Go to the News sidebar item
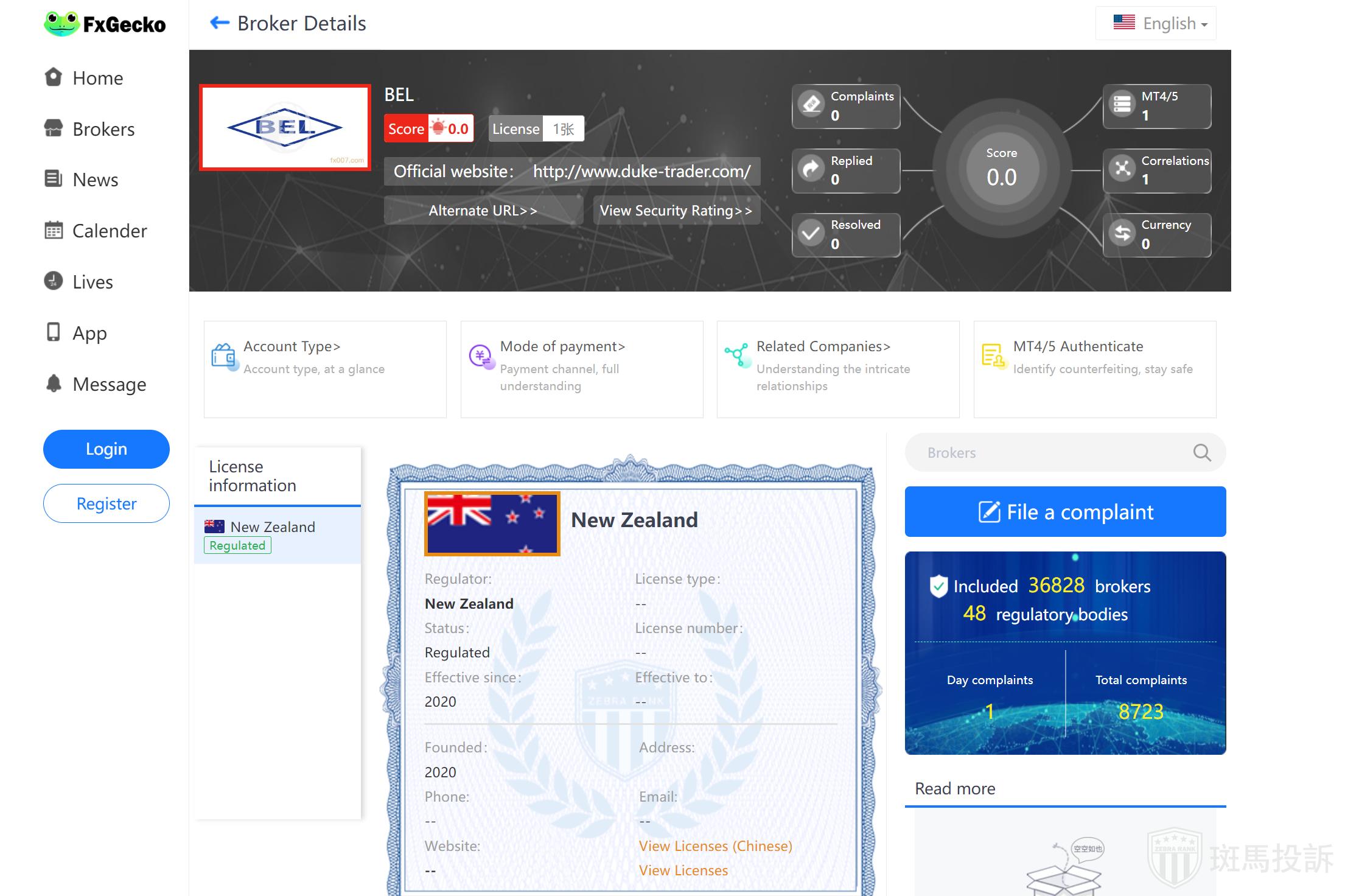 coord(95,180)
